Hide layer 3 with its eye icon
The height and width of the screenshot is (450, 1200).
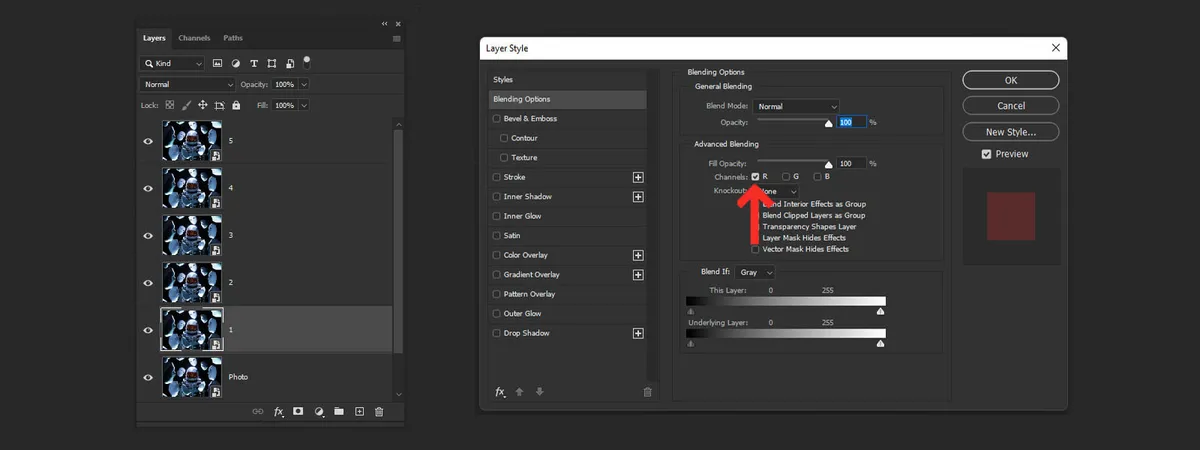(x=148, y=235)
